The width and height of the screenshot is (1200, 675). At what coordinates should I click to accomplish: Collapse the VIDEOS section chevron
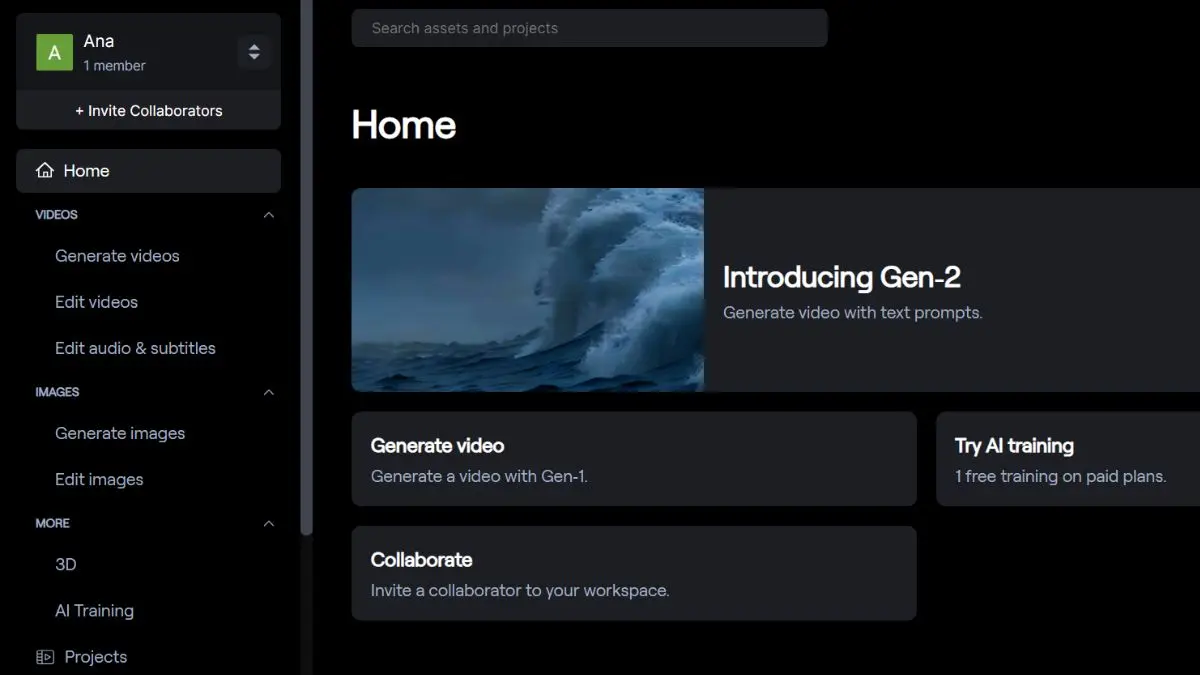(268, 215)
